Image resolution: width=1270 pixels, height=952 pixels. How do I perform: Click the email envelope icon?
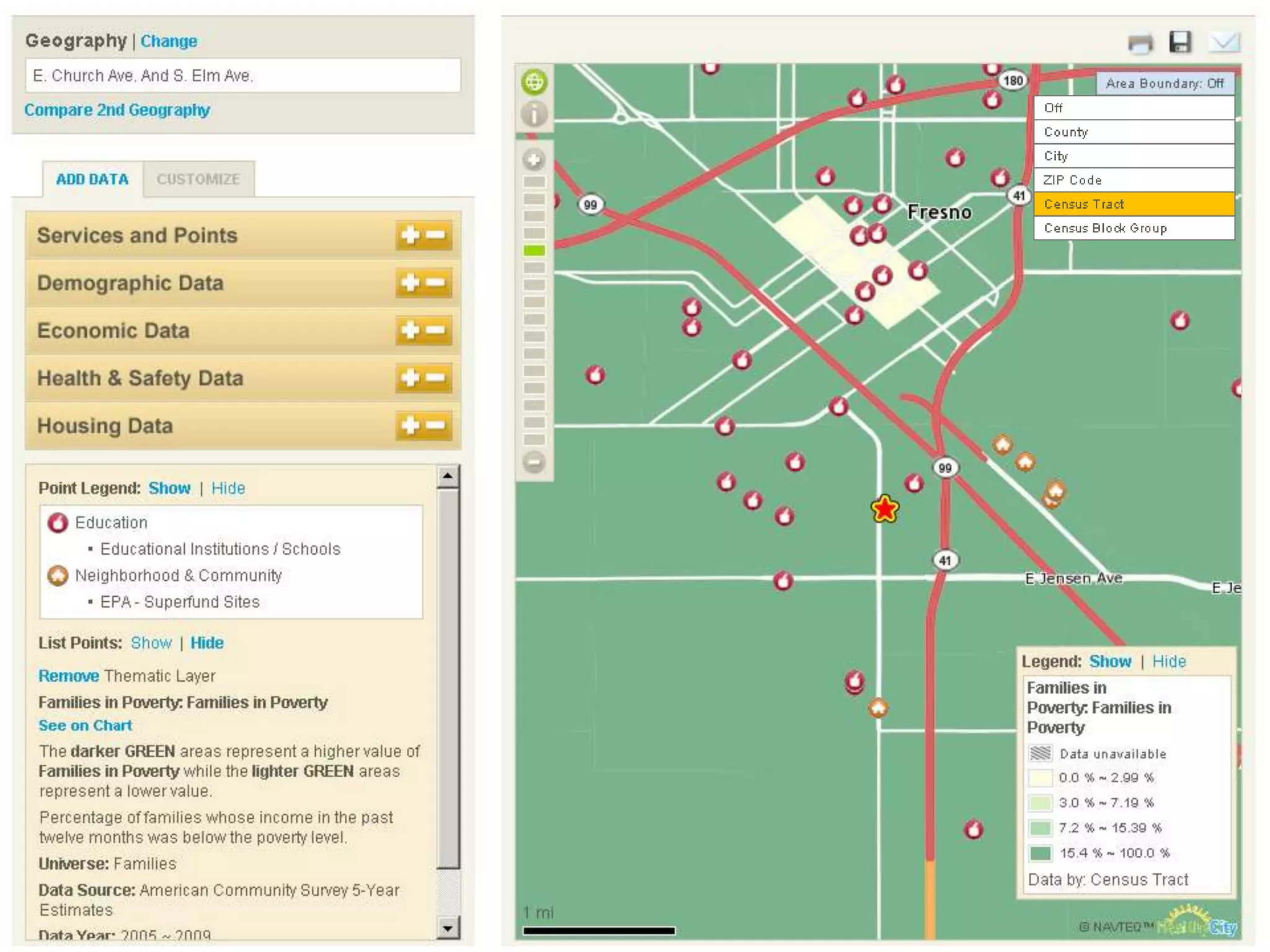1223,42
